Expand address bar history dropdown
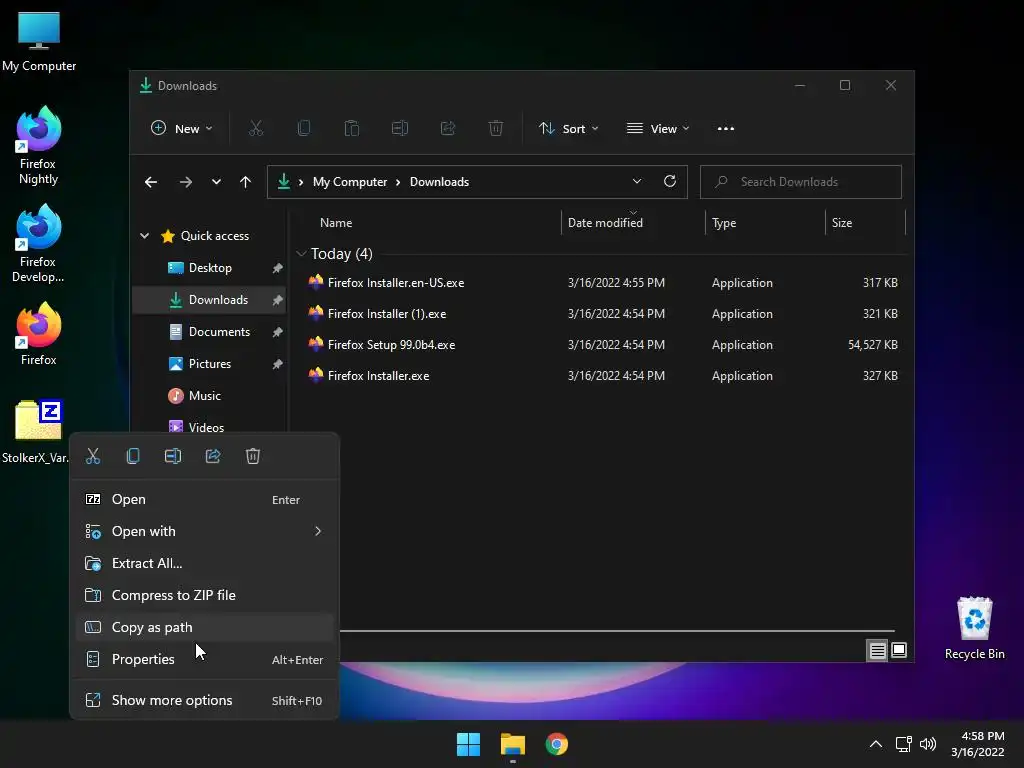1024x768 pixels. [637, 182]
